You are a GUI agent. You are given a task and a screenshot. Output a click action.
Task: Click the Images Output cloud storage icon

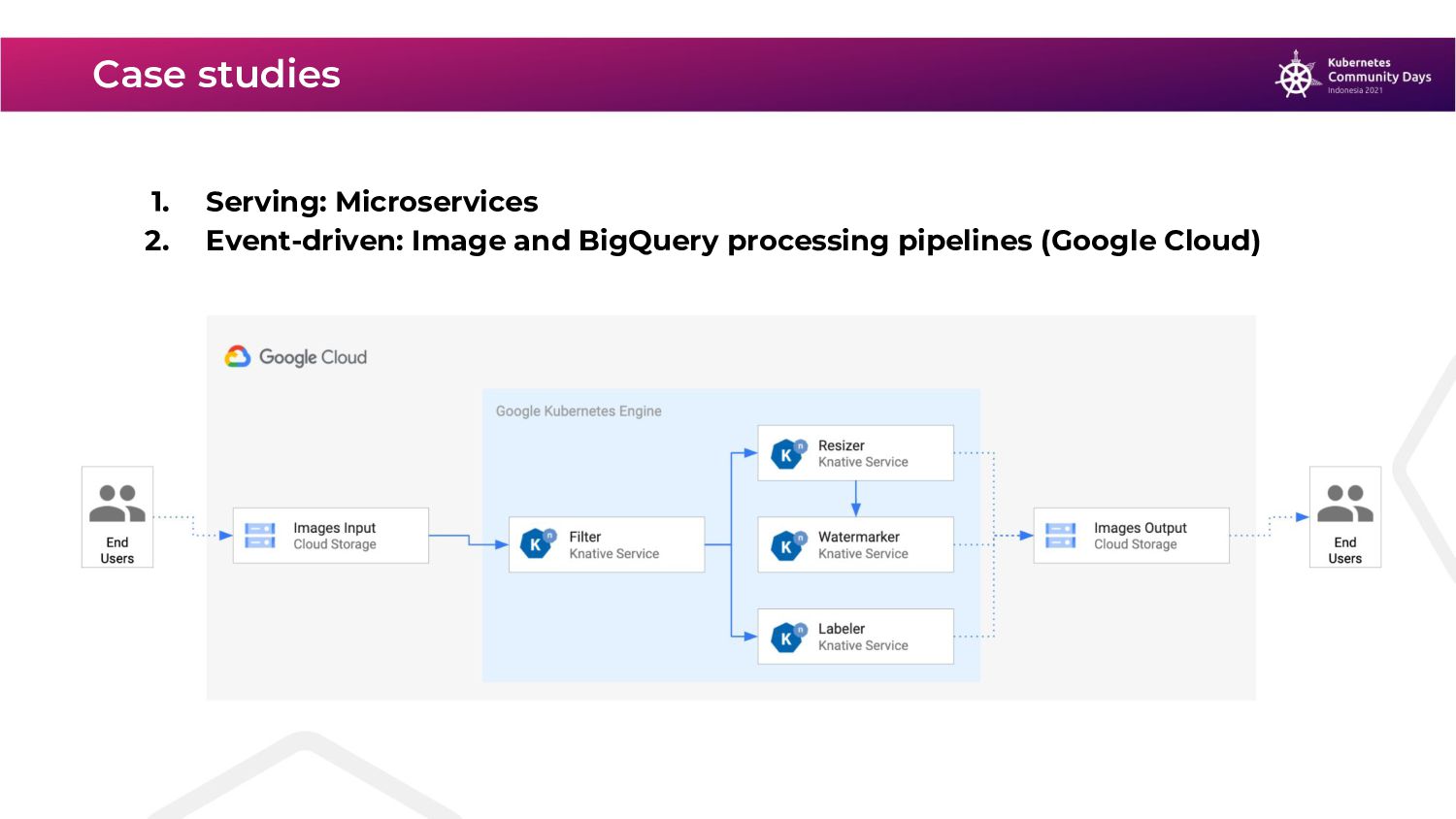[1061, 536]
